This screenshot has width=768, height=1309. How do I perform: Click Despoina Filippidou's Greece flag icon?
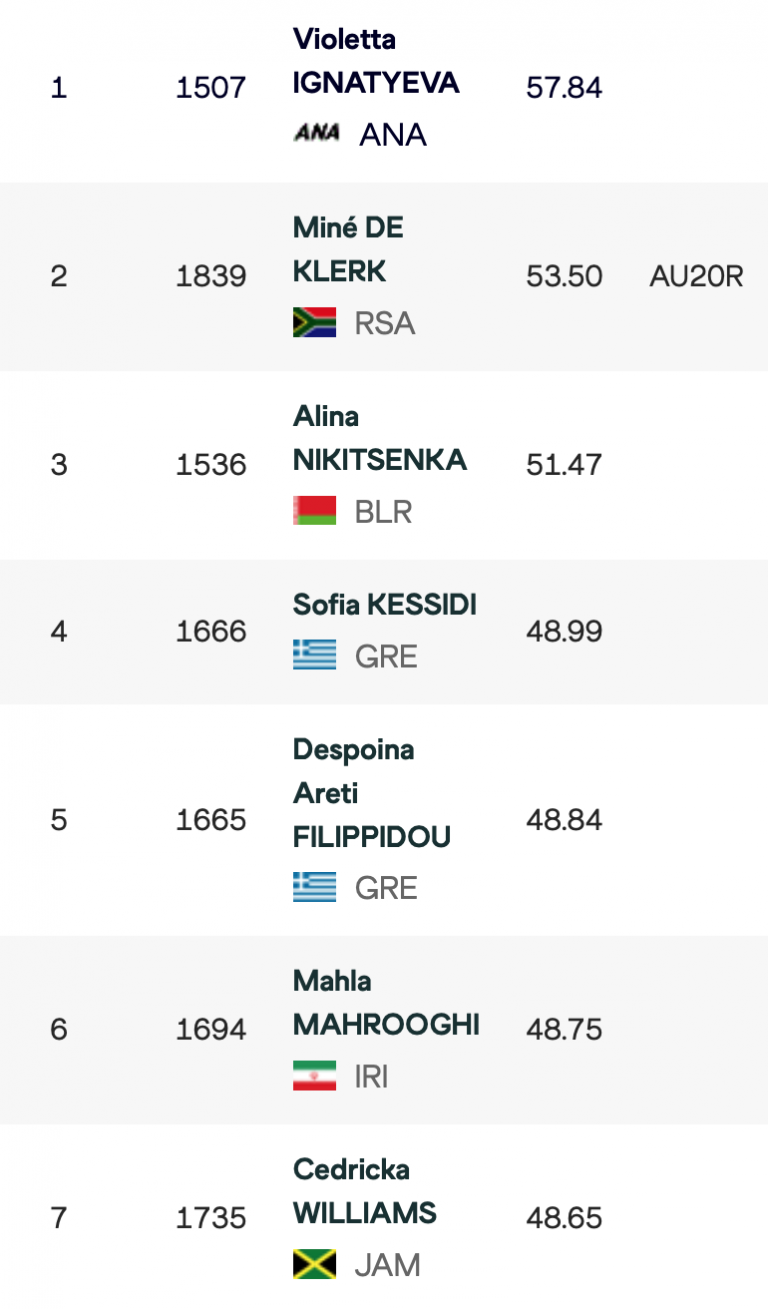pyautogui.click(x=314, y=888)
